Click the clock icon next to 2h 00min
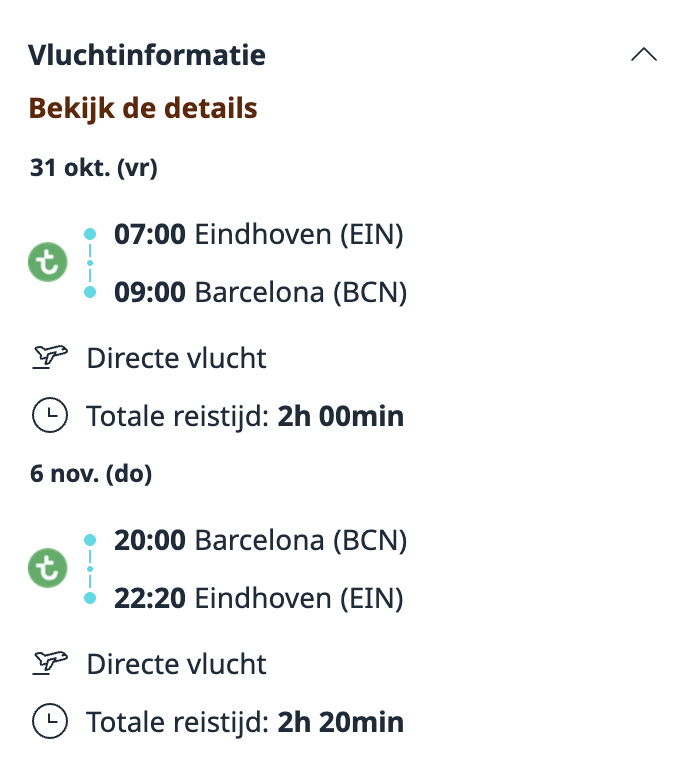Viewport: 678px width, 764px height. (x=49, y=415)
